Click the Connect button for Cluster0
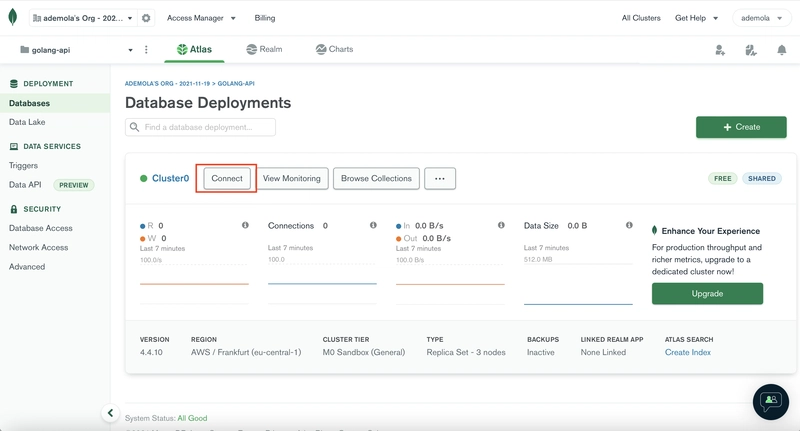Viewport: 800px width, 431px height. [227, 179]
